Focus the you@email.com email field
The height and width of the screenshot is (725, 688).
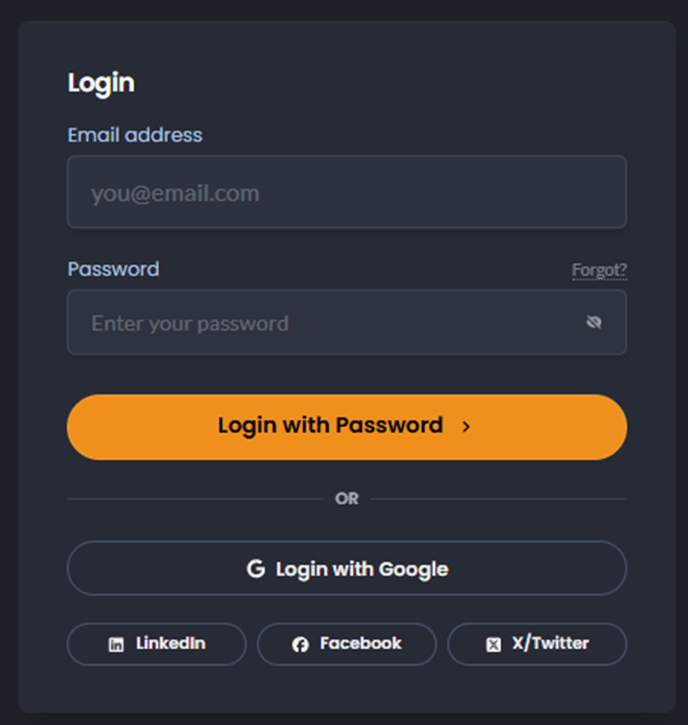tap(347, 192)
